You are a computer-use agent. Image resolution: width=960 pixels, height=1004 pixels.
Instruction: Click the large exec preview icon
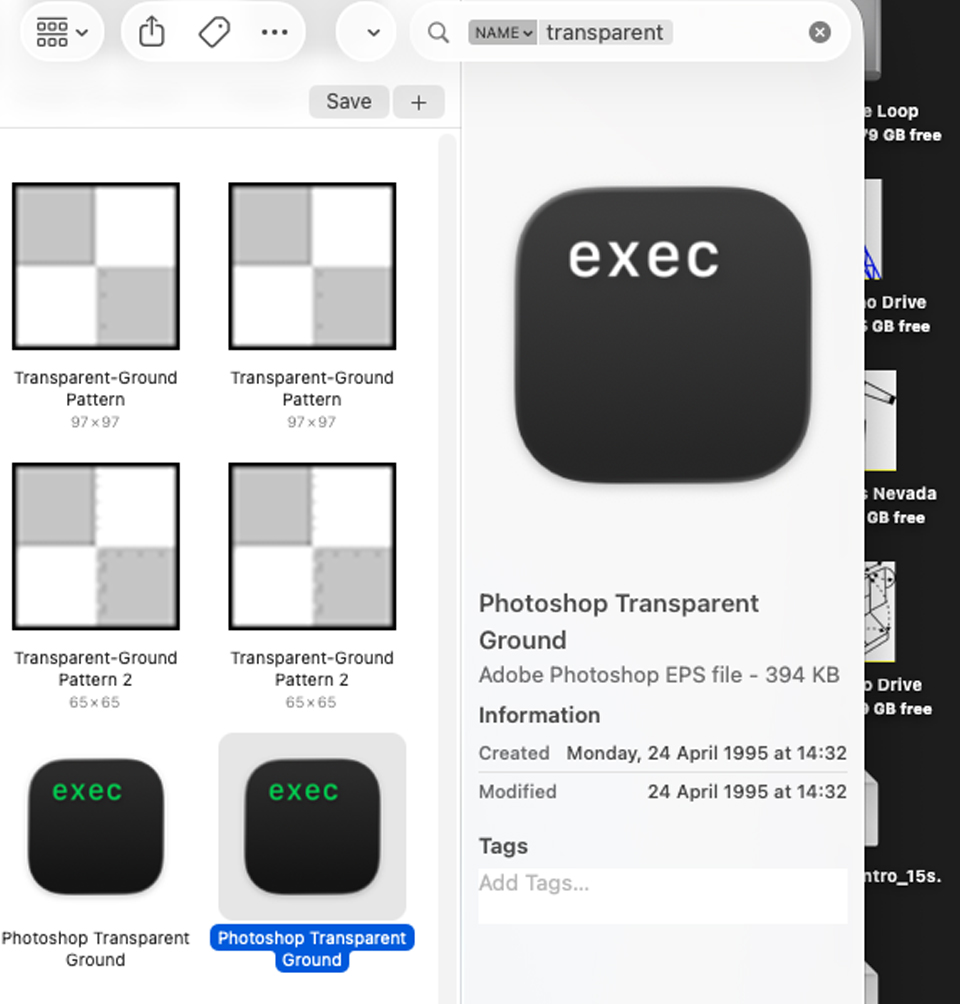tap(663, 334)
